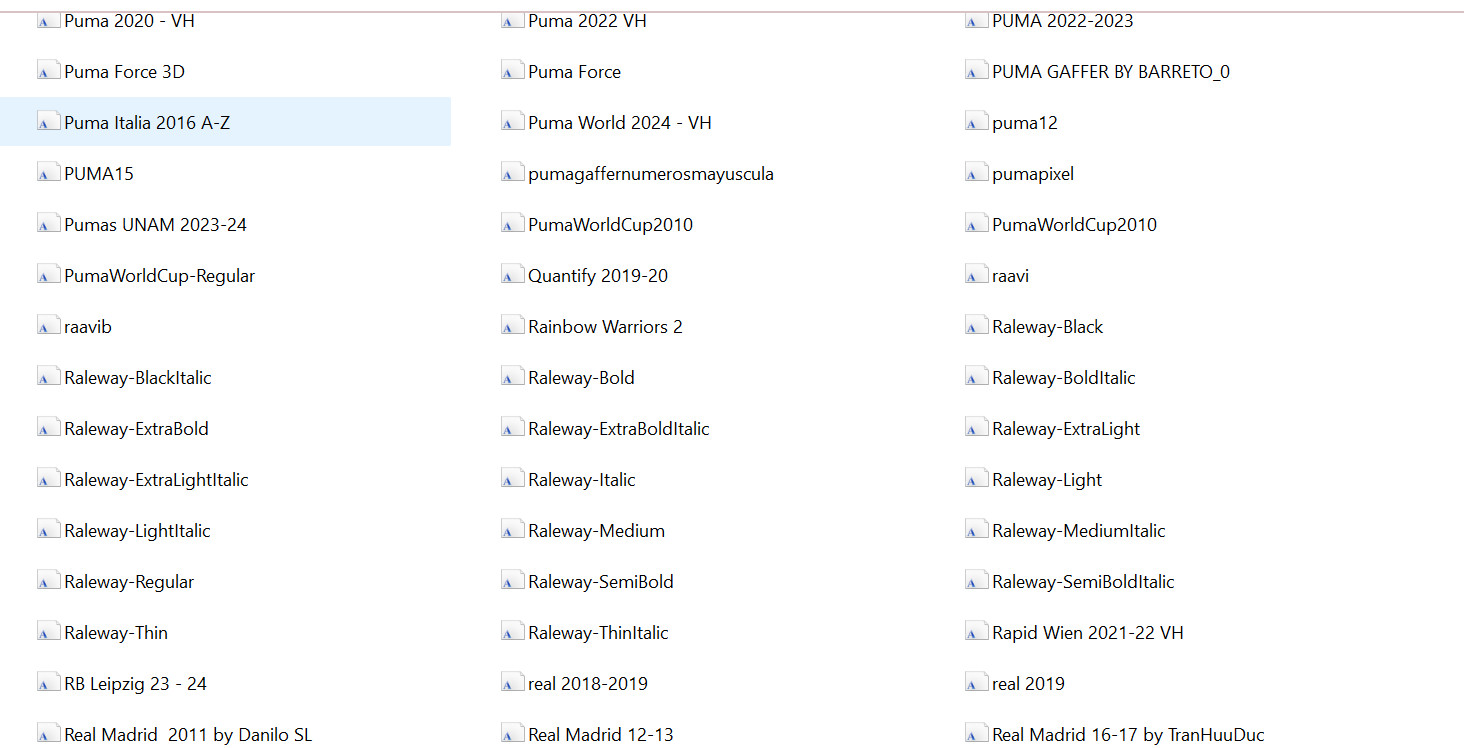Select the font icon for PUMA15
The width and height of the screenshot is (1464, 748).
tap(48, 173)
